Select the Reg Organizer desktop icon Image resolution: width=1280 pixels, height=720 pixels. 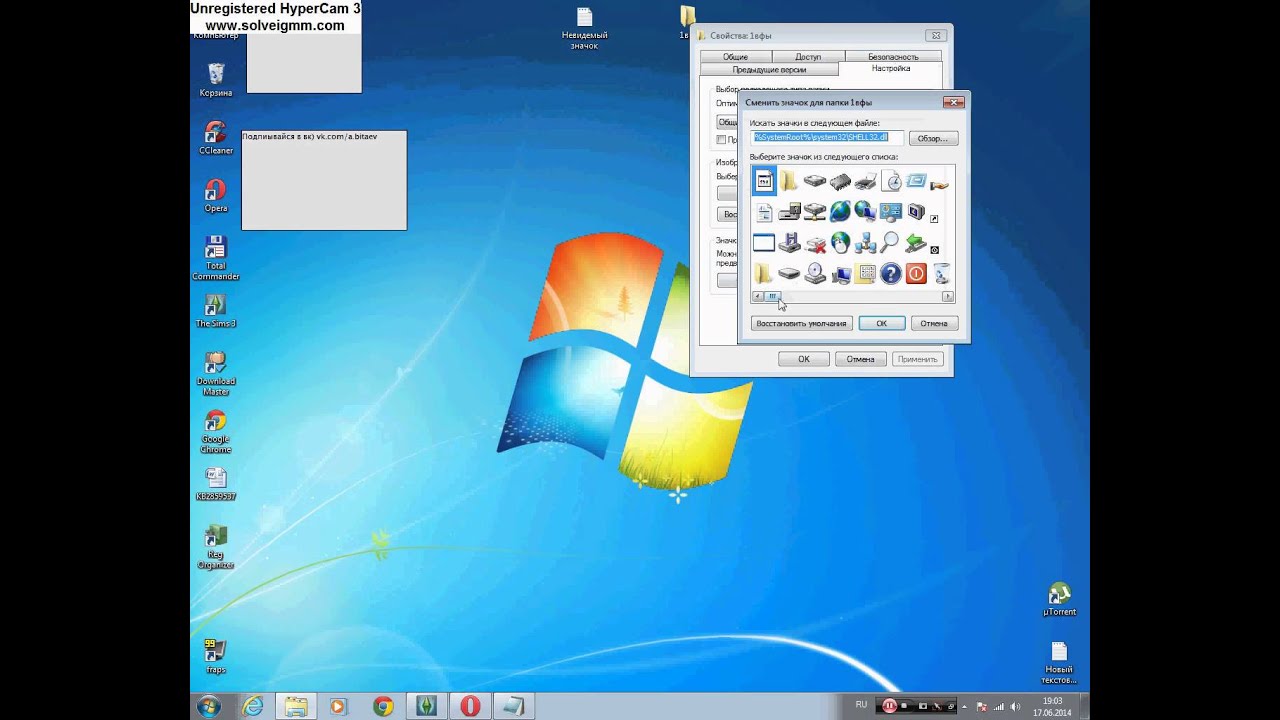[216, 547]
